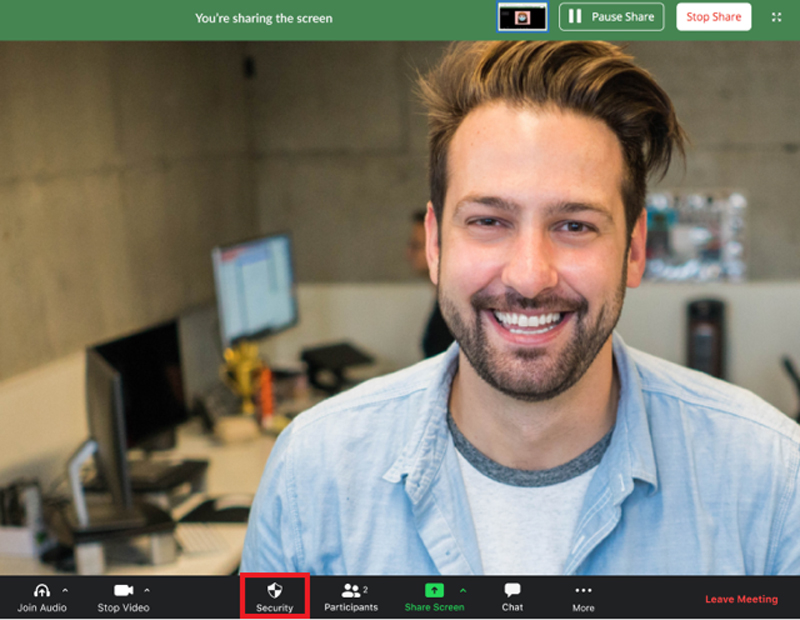The height and width of the screenshot is (620, 800).
Task: Click the green Share Screen arrow icon
Action: [434, 590]
